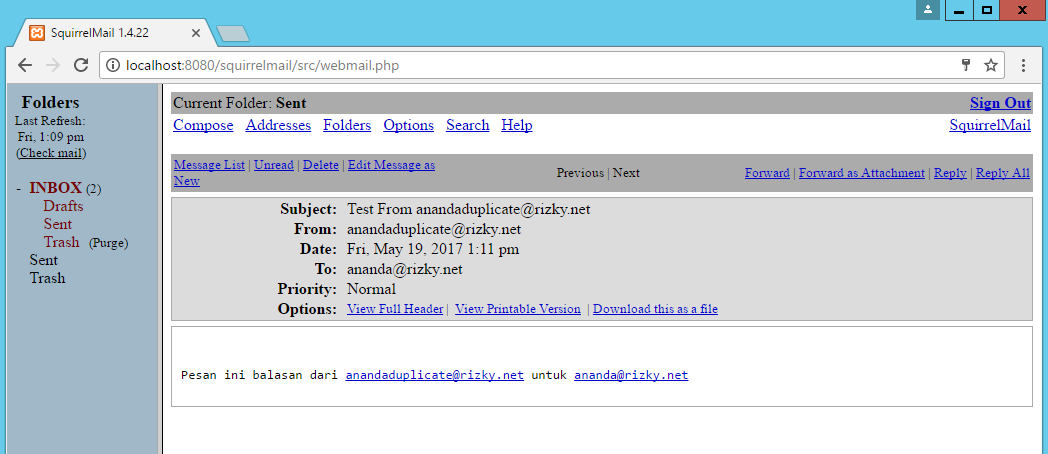Click the Folders heading in left pane
The image size is (1048, 454).
[50, 102]
